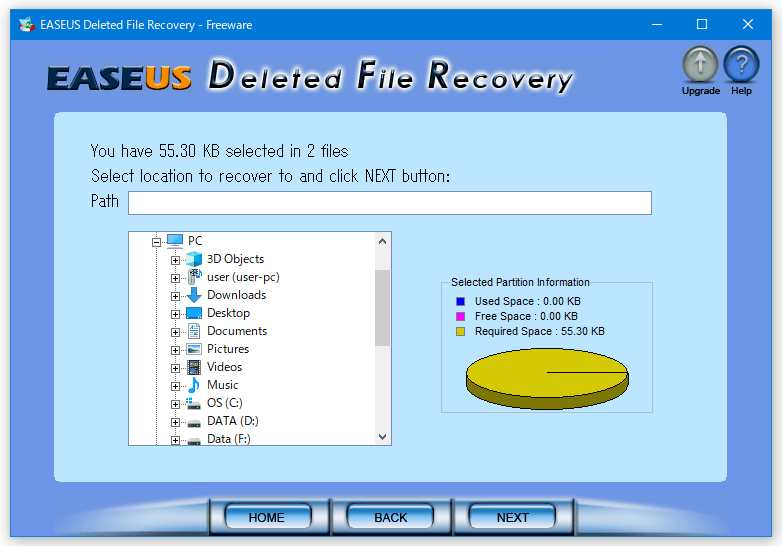Click the DATA (D:) drive icon
This screenshot has width=782, height=546.
click(x=194, y=422)
